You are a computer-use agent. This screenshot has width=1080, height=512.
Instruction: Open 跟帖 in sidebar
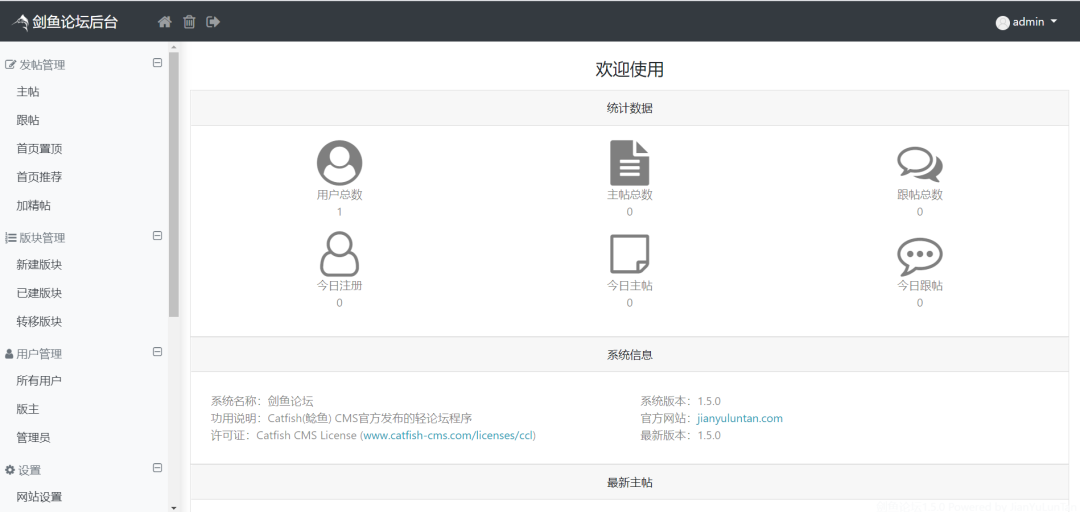click(x=28, y=120)
